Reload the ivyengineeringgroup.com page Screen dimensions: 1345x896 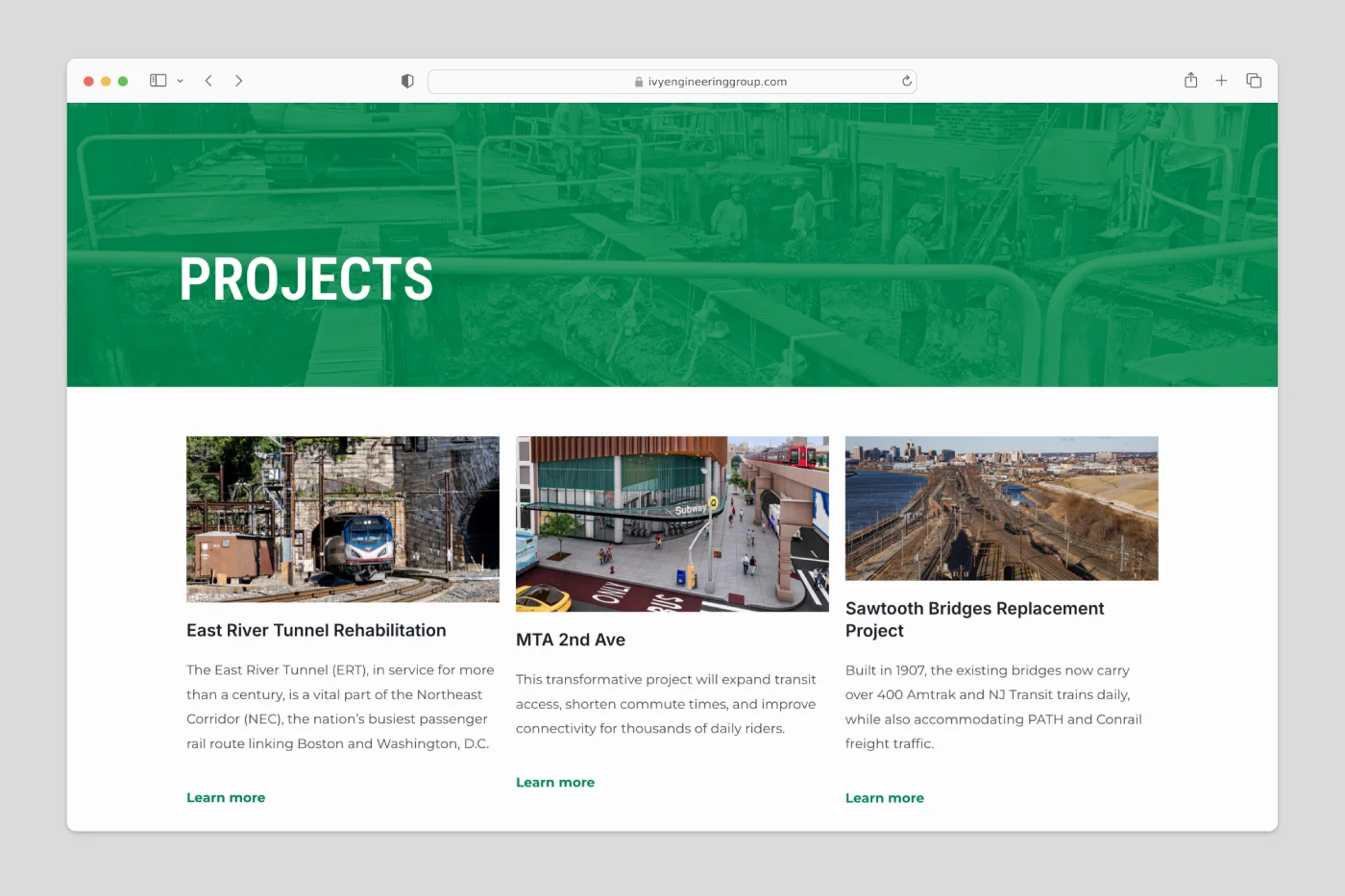[906, 82]
